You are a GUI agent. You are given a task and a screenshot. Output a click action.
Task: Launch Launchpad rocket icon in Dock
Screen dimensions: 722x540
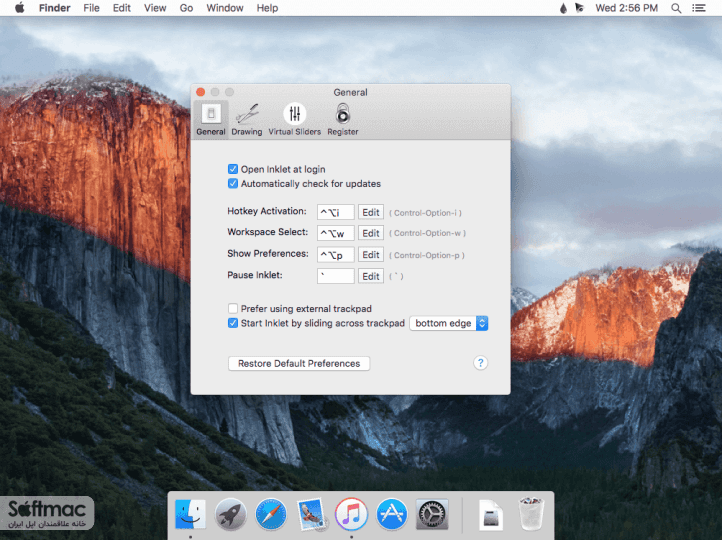point(230,514)
